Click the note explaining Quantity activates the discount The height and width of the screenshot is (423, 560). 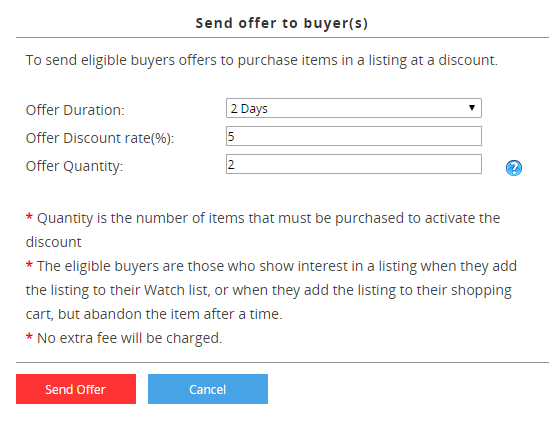pos(263,230)
